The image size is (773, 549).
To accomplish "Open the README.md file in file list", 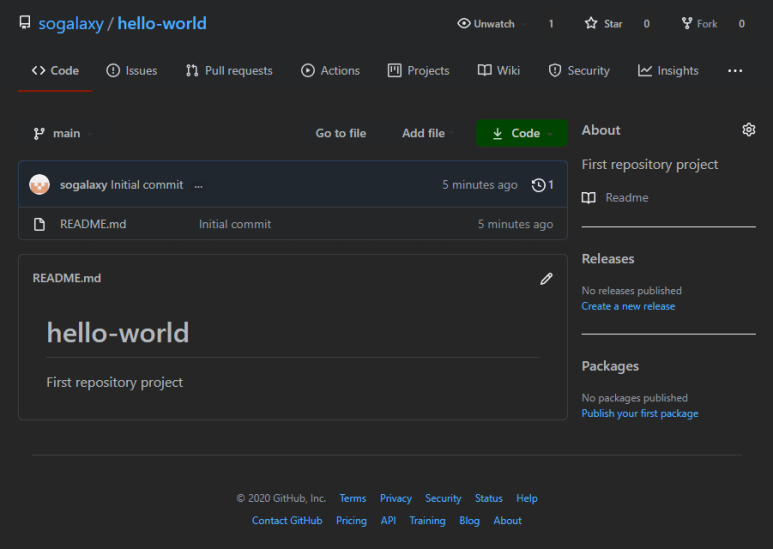I will [x=93, y=224].
